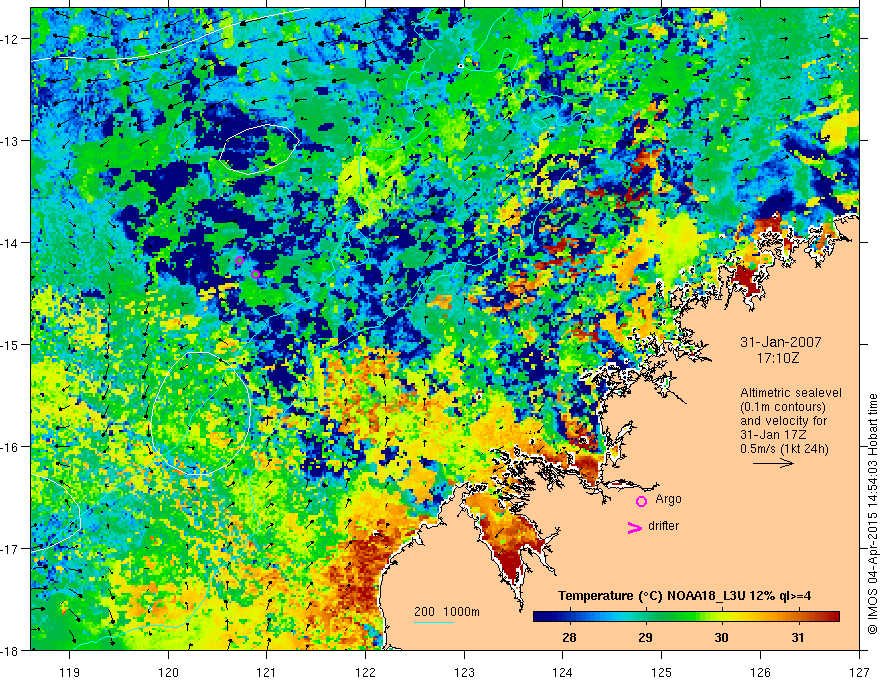Click the temperature color bar
This screenshot has height=680, width=880.
coord(686,617)
